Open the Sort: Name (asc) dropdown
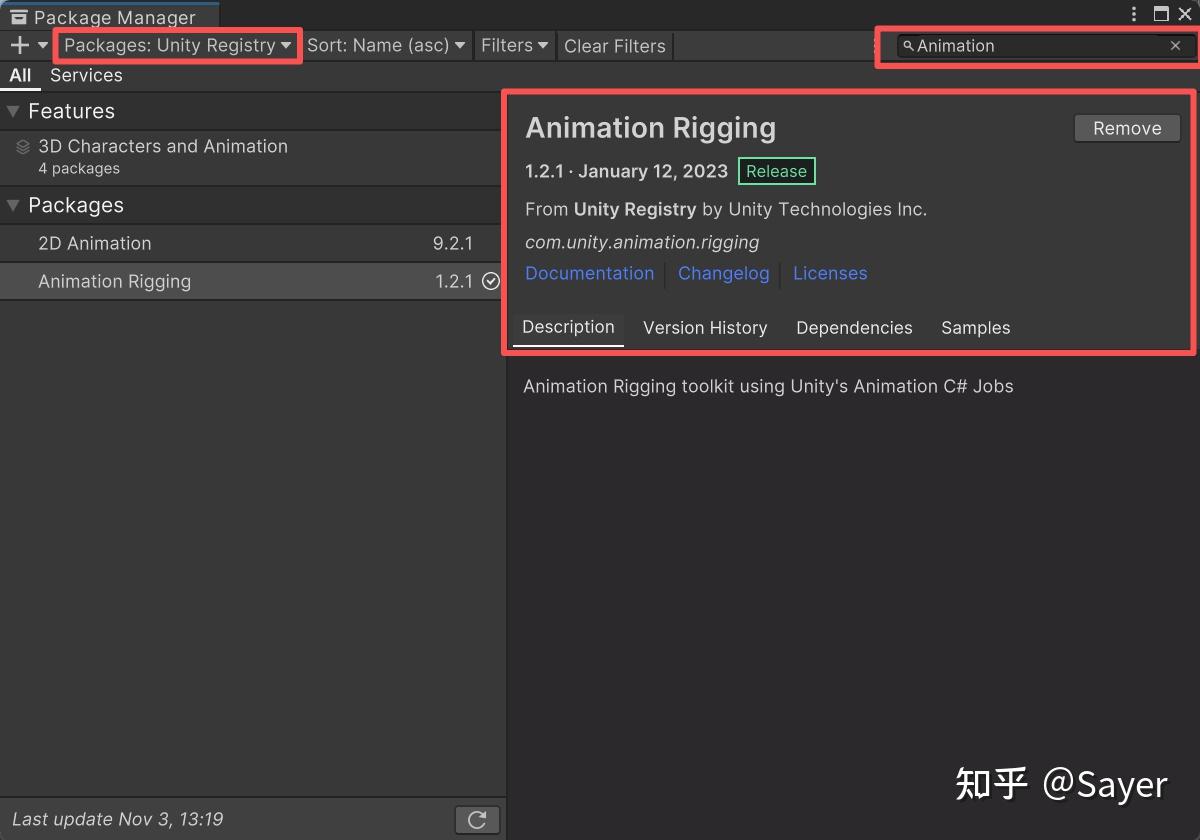Image resolution: width=1200 pixels, height=840 pixels. (x=386, y=45)
